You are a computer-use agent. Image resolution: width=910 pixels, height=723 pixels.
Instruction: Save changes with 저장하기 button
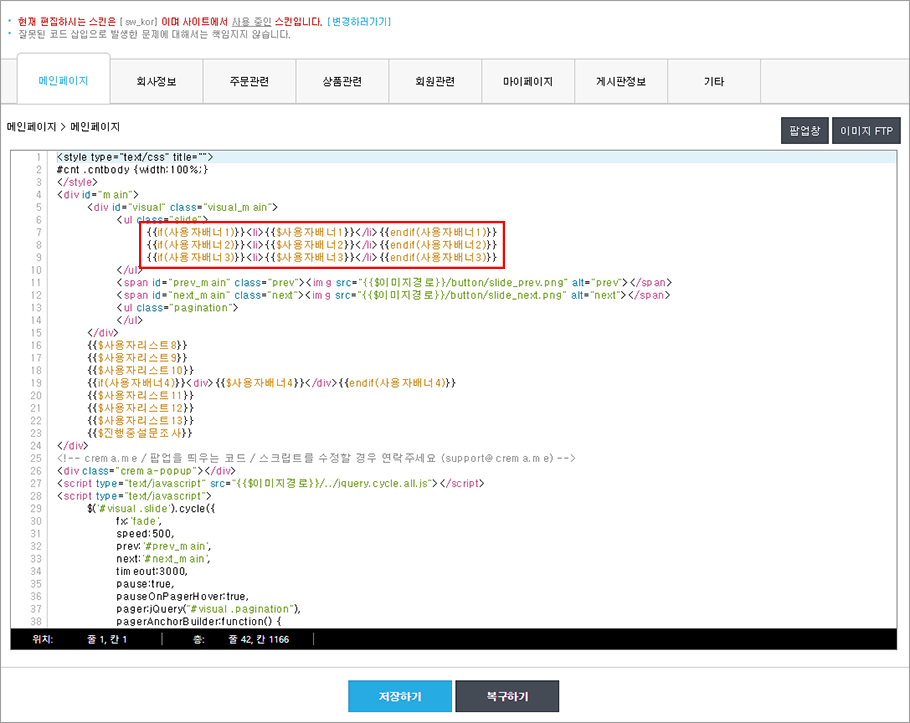click(x=400, y=696)
